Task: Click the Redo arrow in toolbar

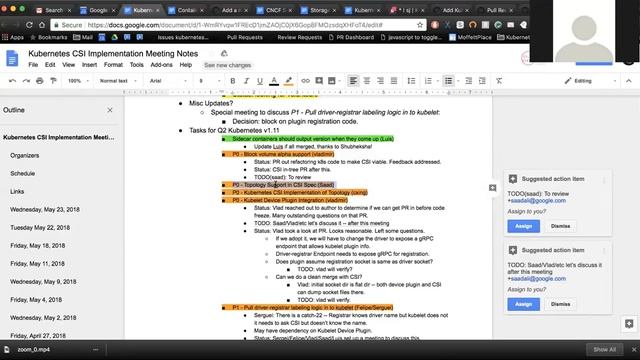Action: point(26,81)
